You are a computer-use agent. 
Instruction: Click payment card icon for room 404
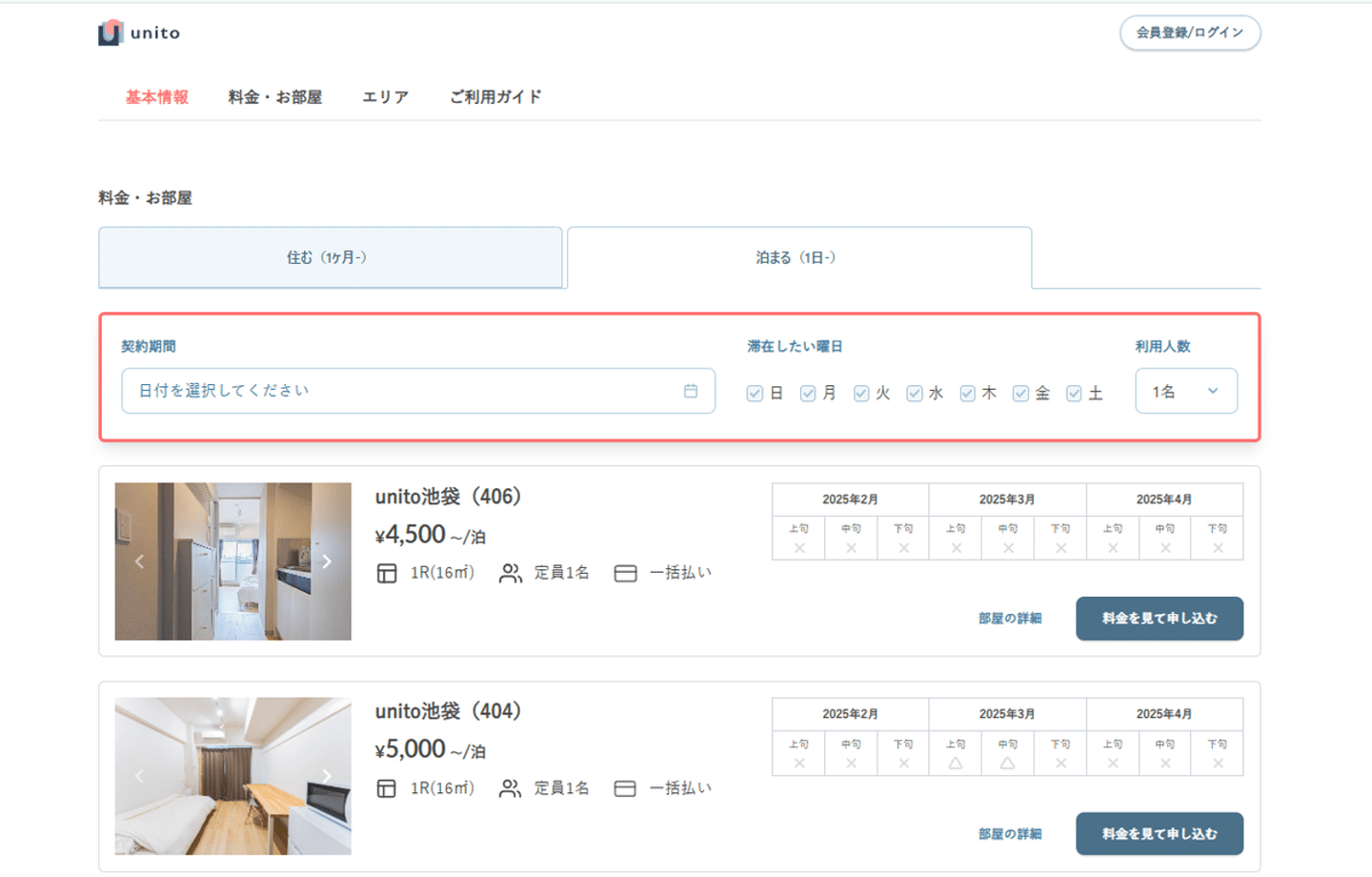(x=625, y=788)
